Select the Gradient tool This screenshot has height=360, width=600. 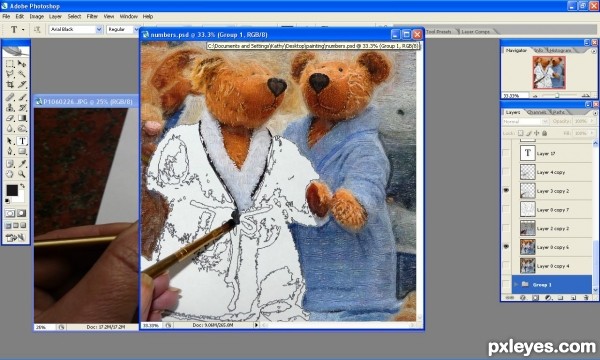(22, 118)
